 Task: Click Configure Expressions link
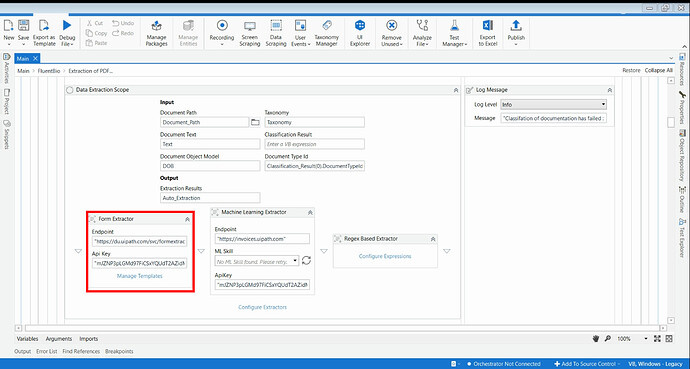[x=385, y=256]
